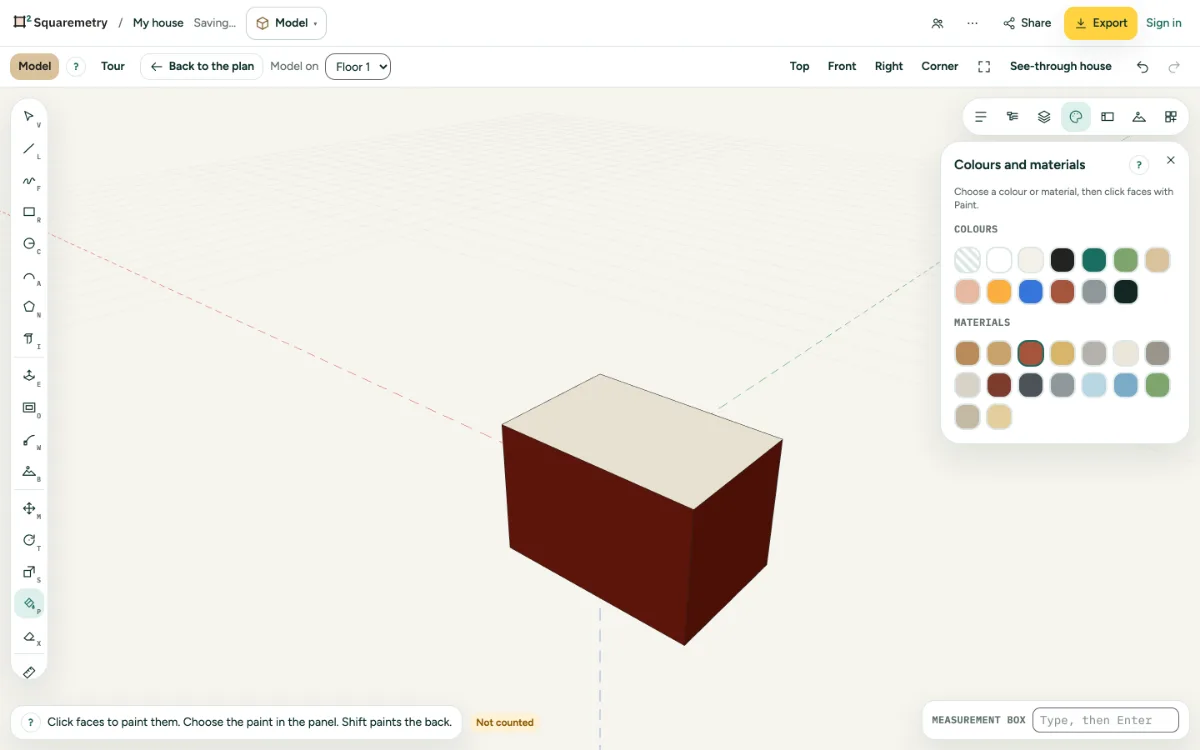
Task: Select the arrow Select tool
Action: [29, 117]
